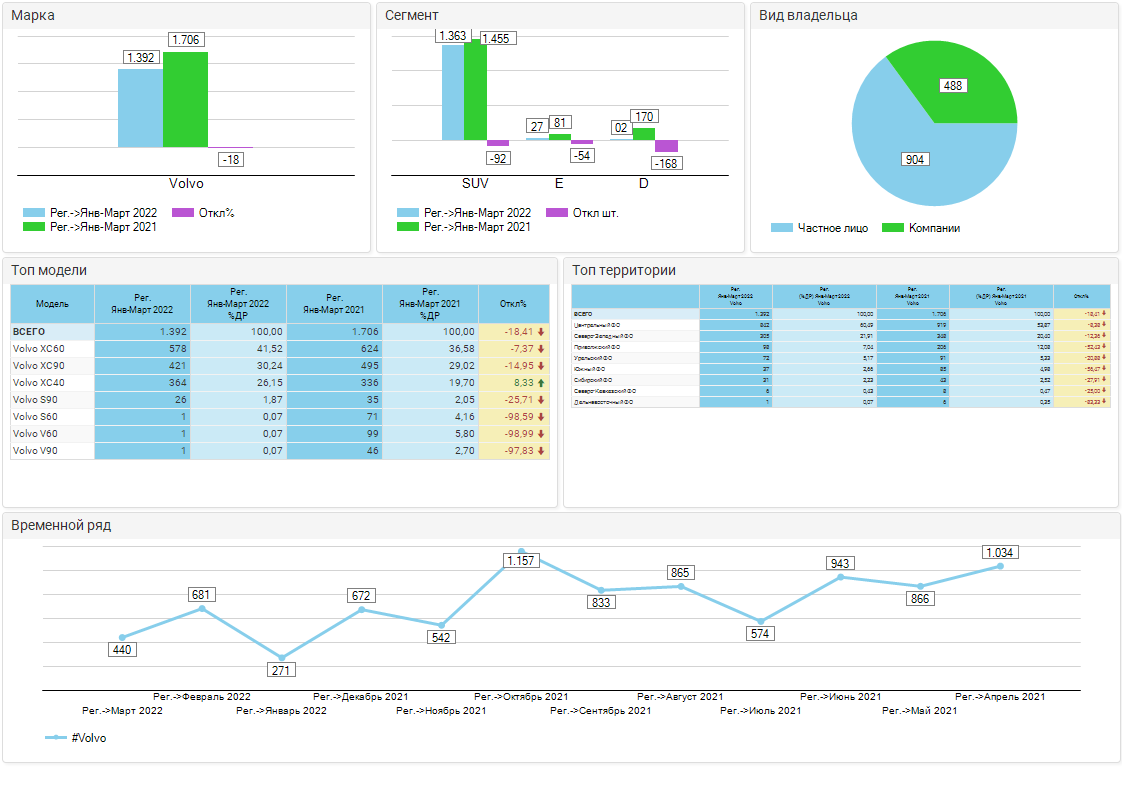Sort the models table by the Модель column header

click(x=52, y=303)
